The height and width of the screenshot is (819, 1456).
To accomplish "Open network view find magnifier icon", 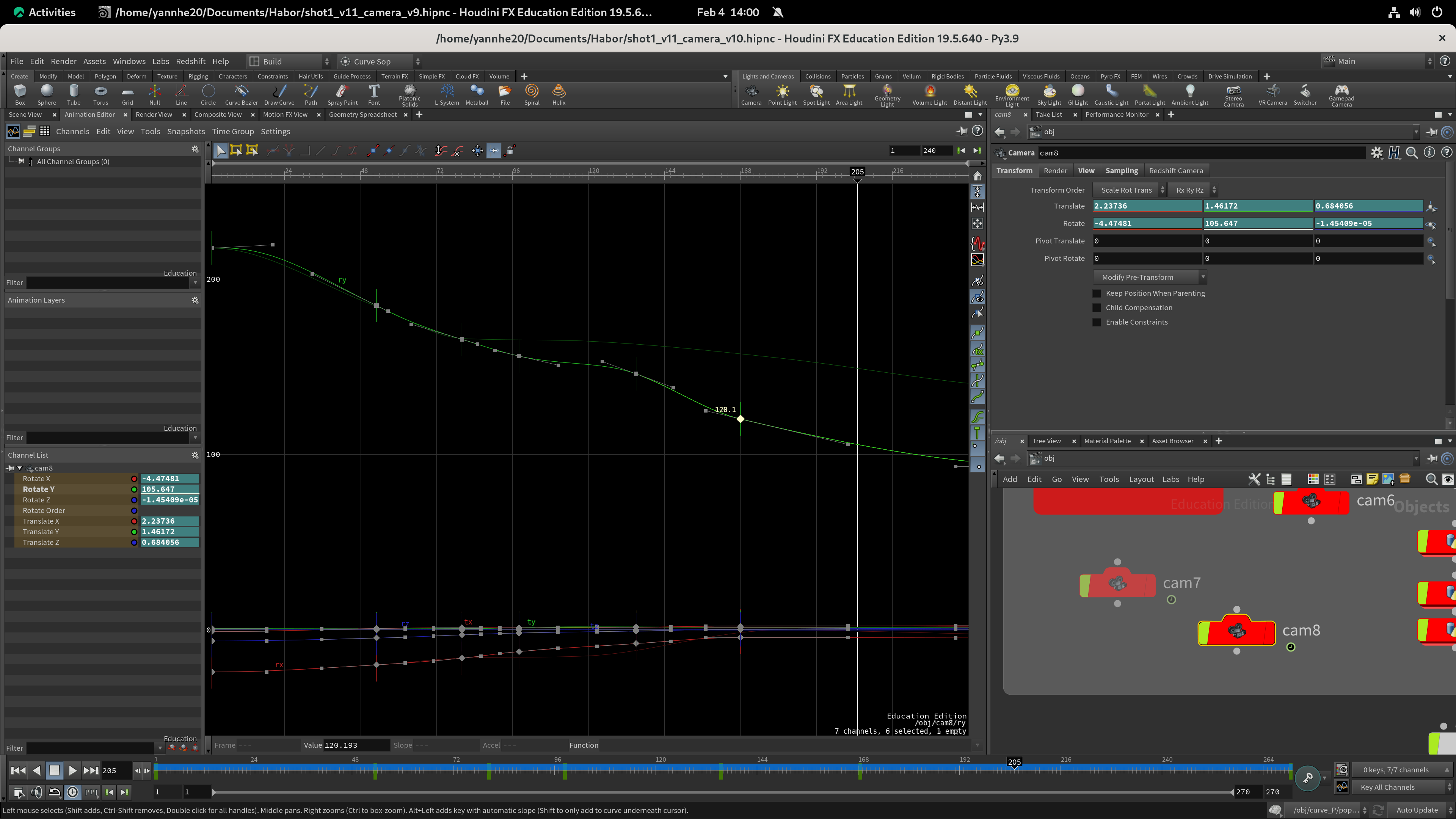I will (x=1431, y=479).
